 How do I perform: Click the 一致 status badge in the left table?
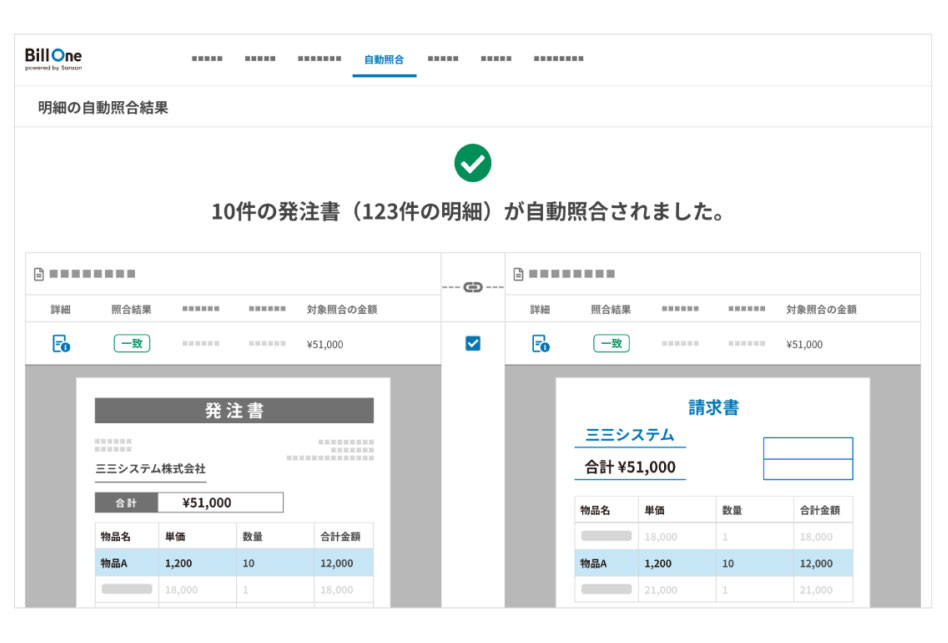point(131,343)
